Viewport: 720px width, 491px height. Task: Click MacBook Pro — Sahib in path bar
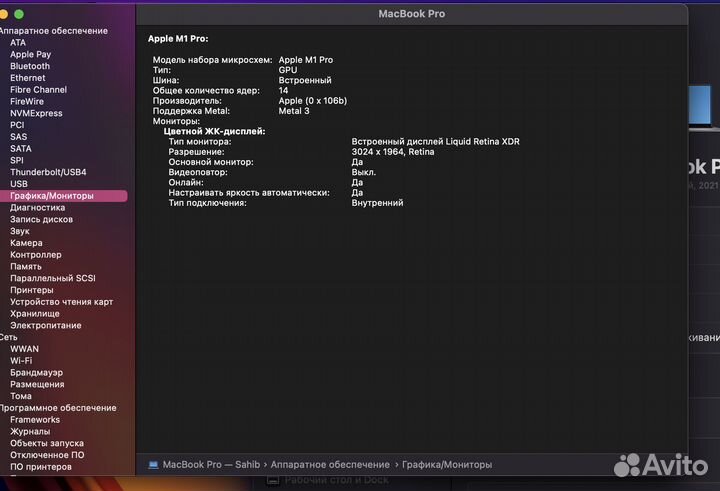(x=211, y=465)
